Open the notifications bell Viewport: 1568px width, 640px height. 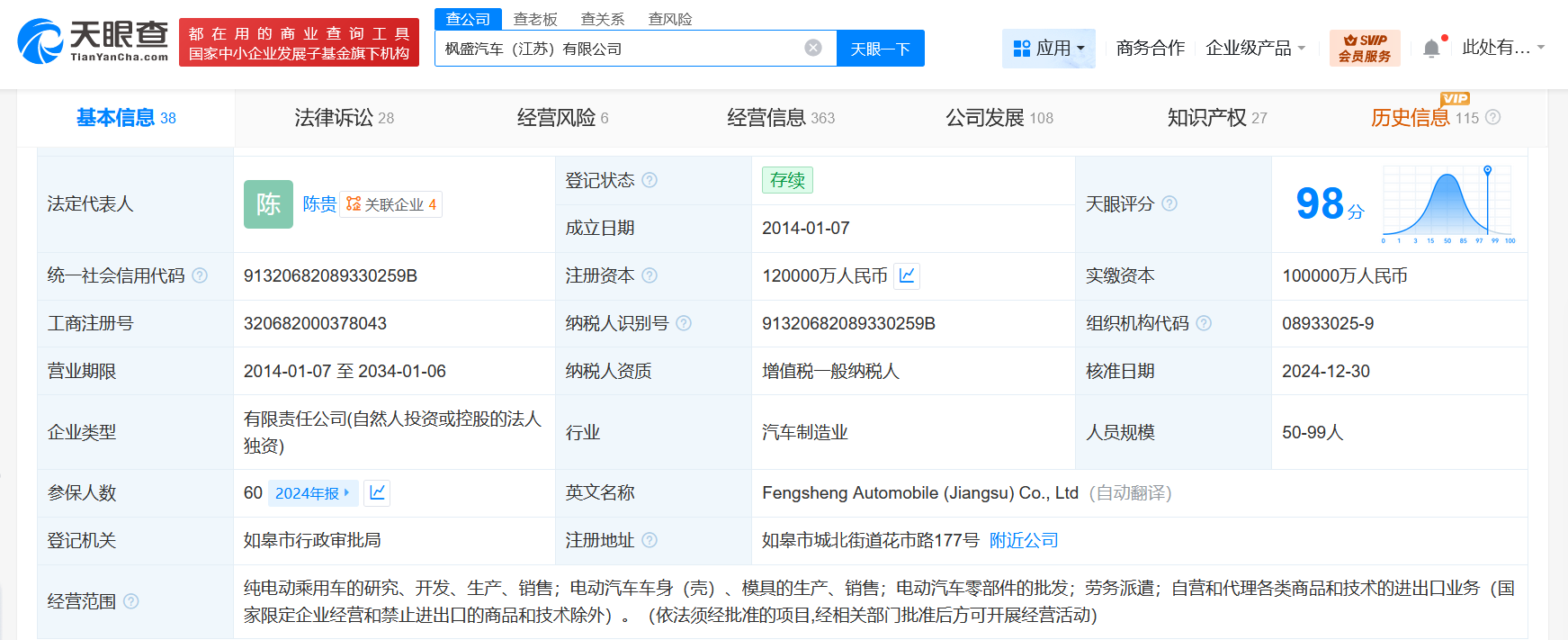click(1431, 49)
